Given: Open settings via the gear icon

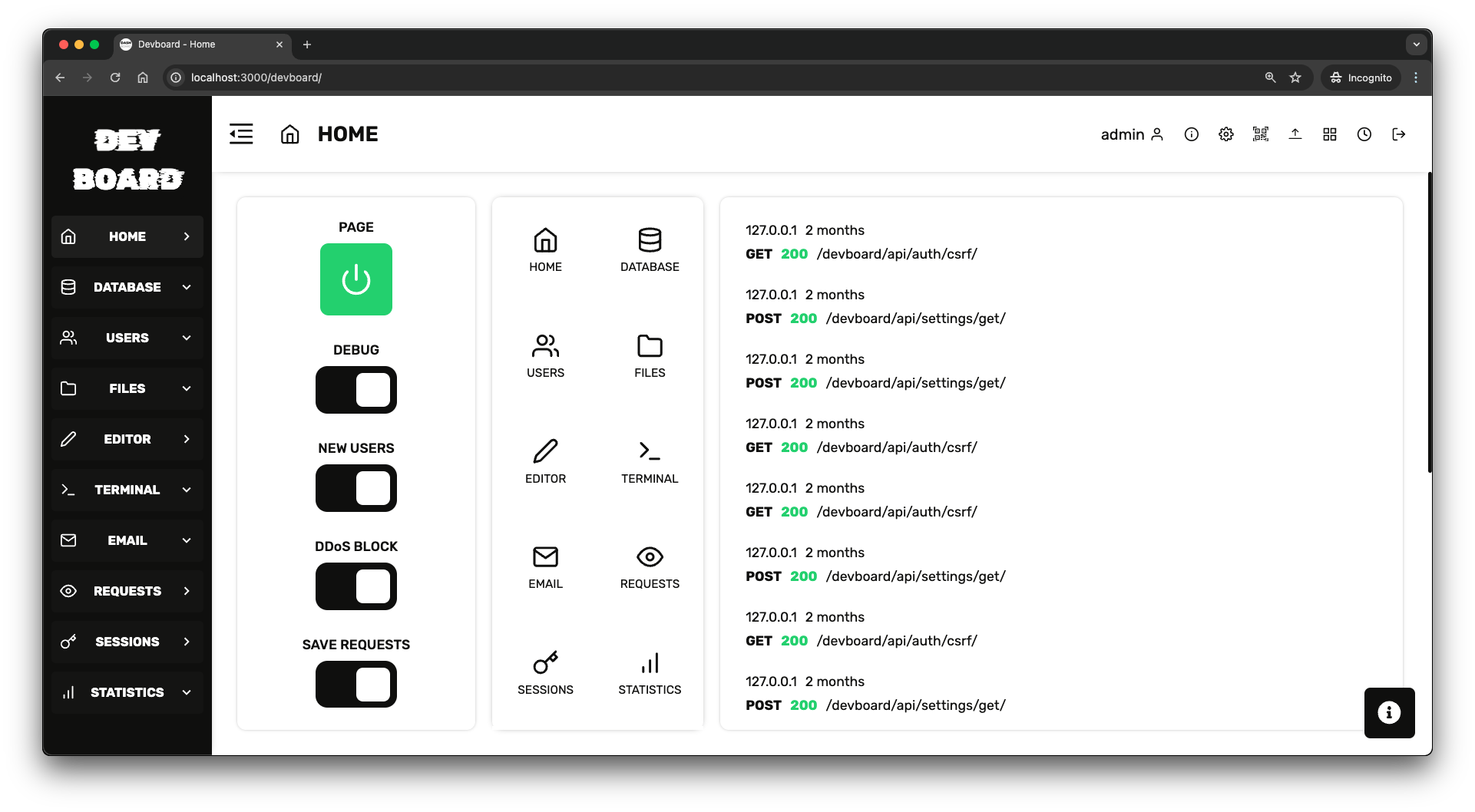Looking at the screenshot, I should [x=1226, y=134].
